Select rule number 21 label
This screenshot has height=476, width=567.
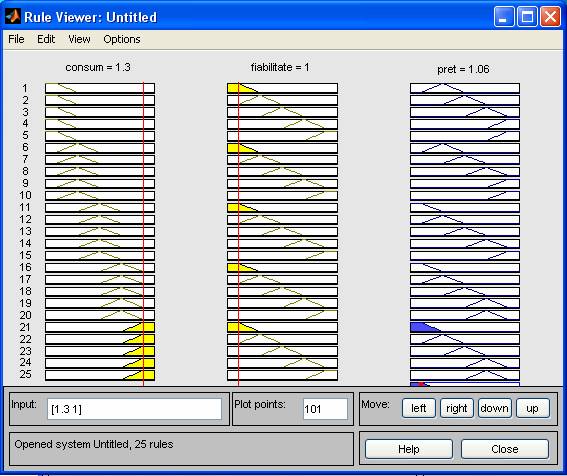point(25,327)
